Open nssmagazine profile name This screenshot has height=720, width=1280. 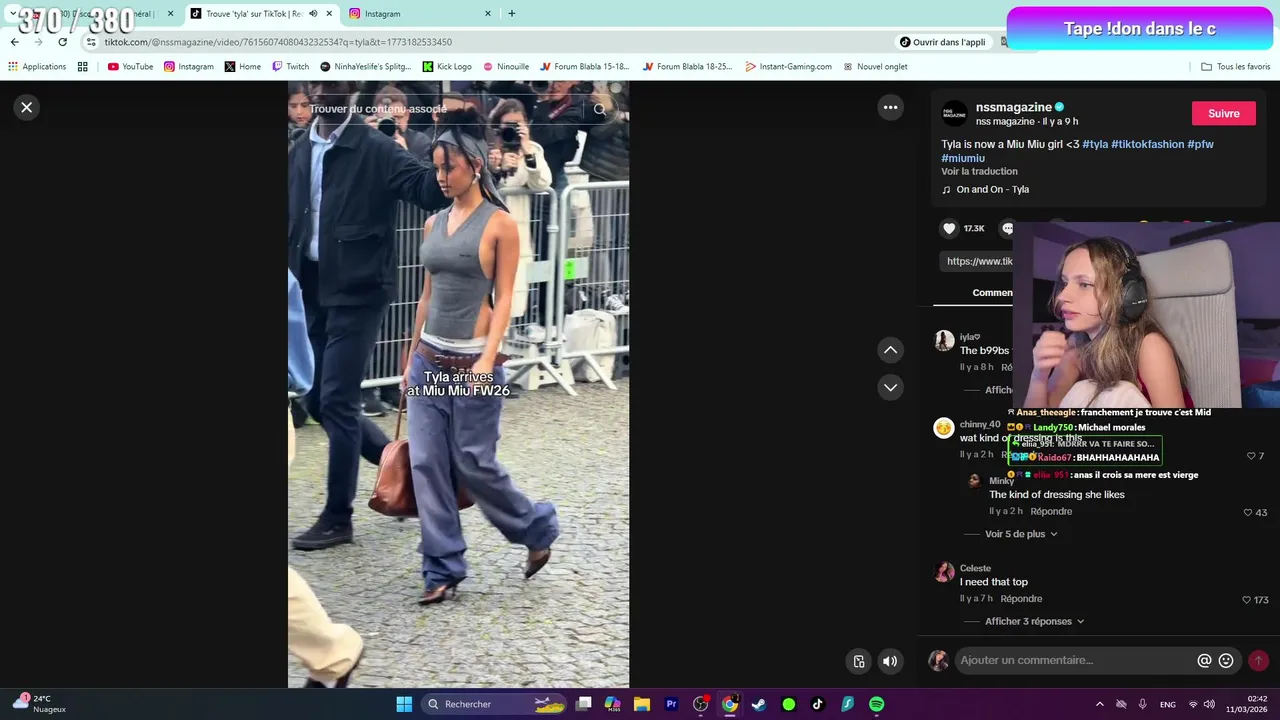[1014, 107]
